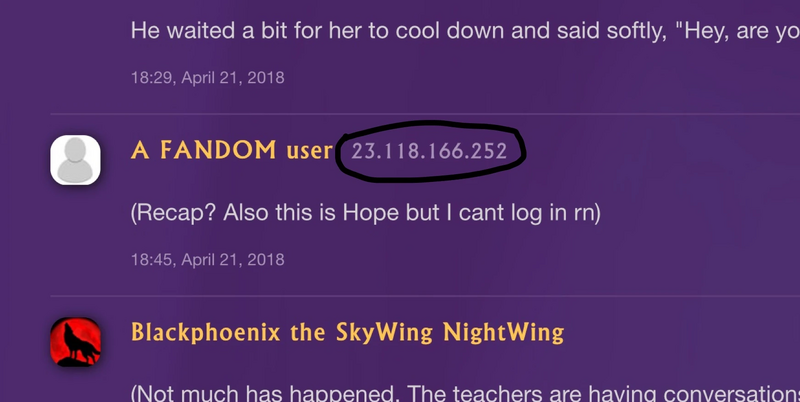The height and width of the screenshot is (402, 800).
Task: Click "NightWing" in the Blackphoenix username
Action: click(504, 333)
